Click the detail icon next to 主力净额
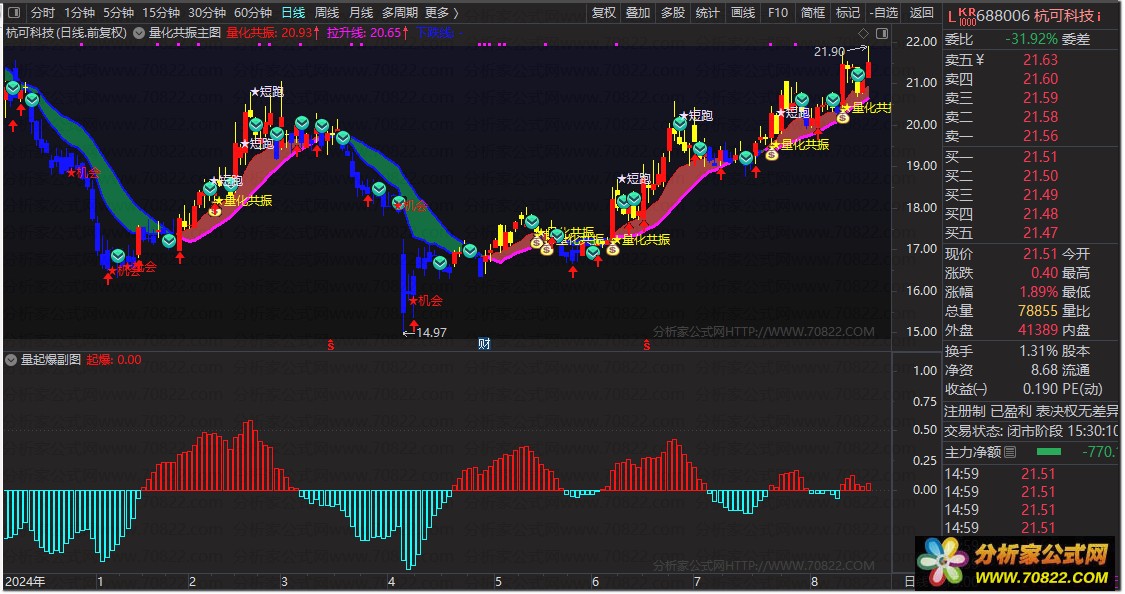The image size is (1125, 594). 1010,452
